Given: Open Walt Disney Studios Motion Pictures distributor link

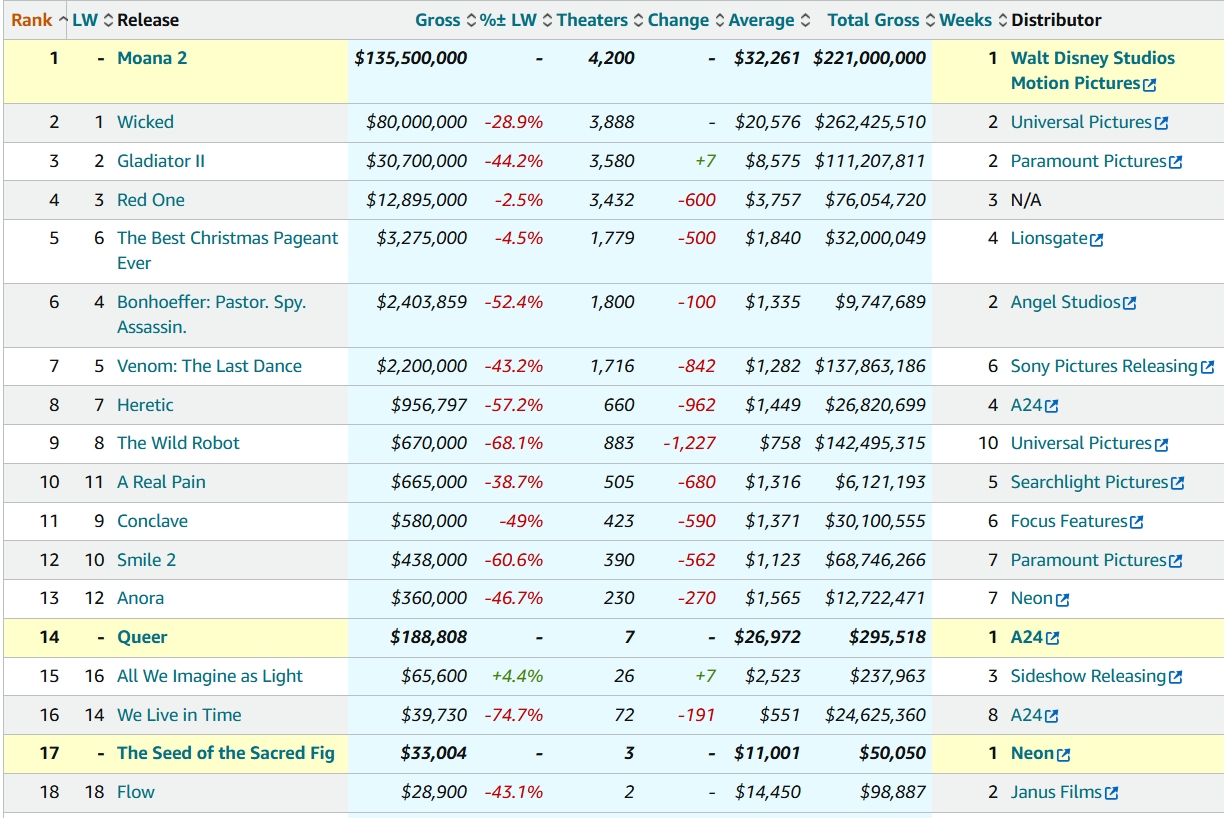Looking at the screenshot, I should [x=1092, y=71].
